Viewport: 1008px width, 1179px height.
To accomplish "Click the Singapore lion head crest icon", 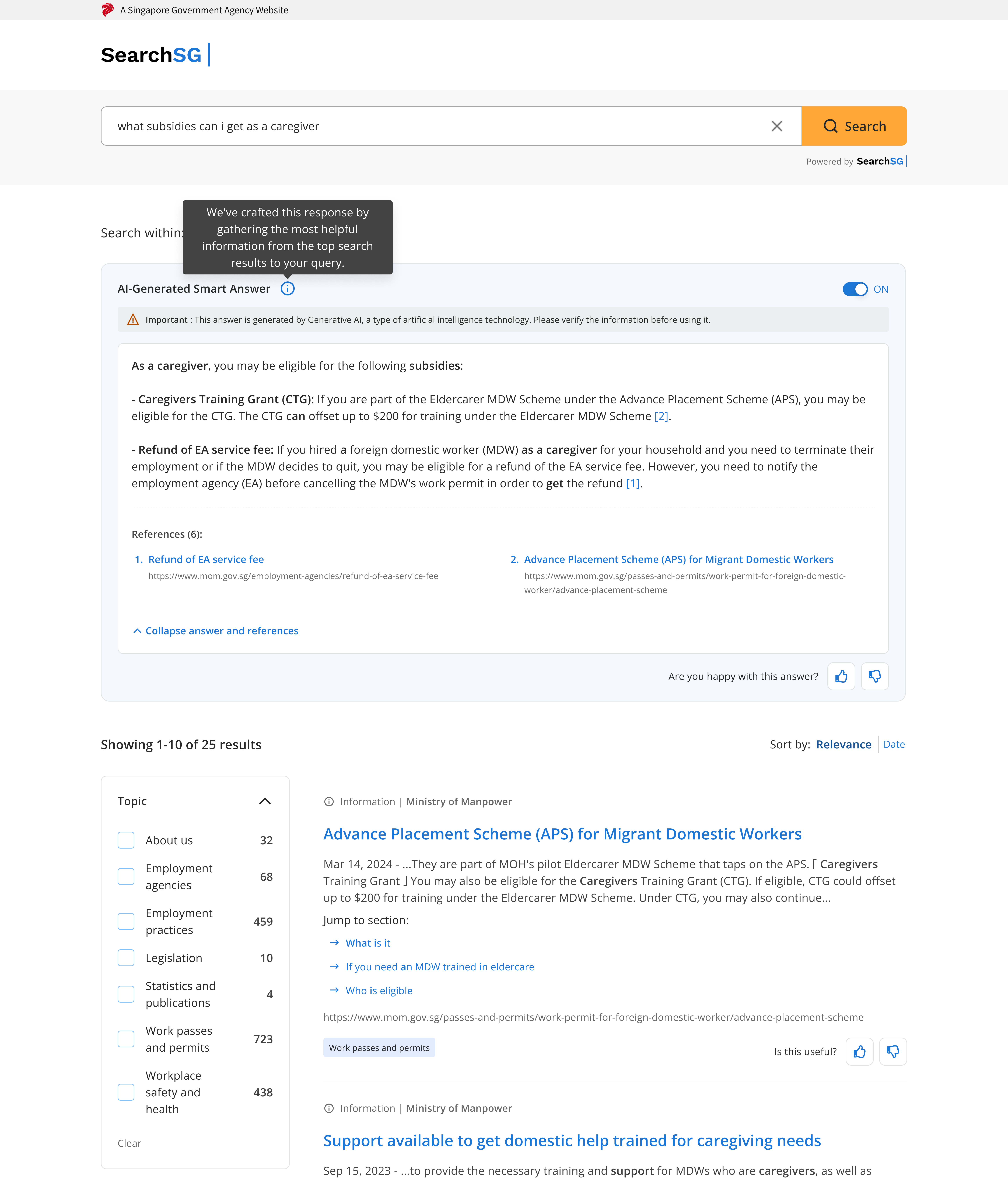I will 107,9.
